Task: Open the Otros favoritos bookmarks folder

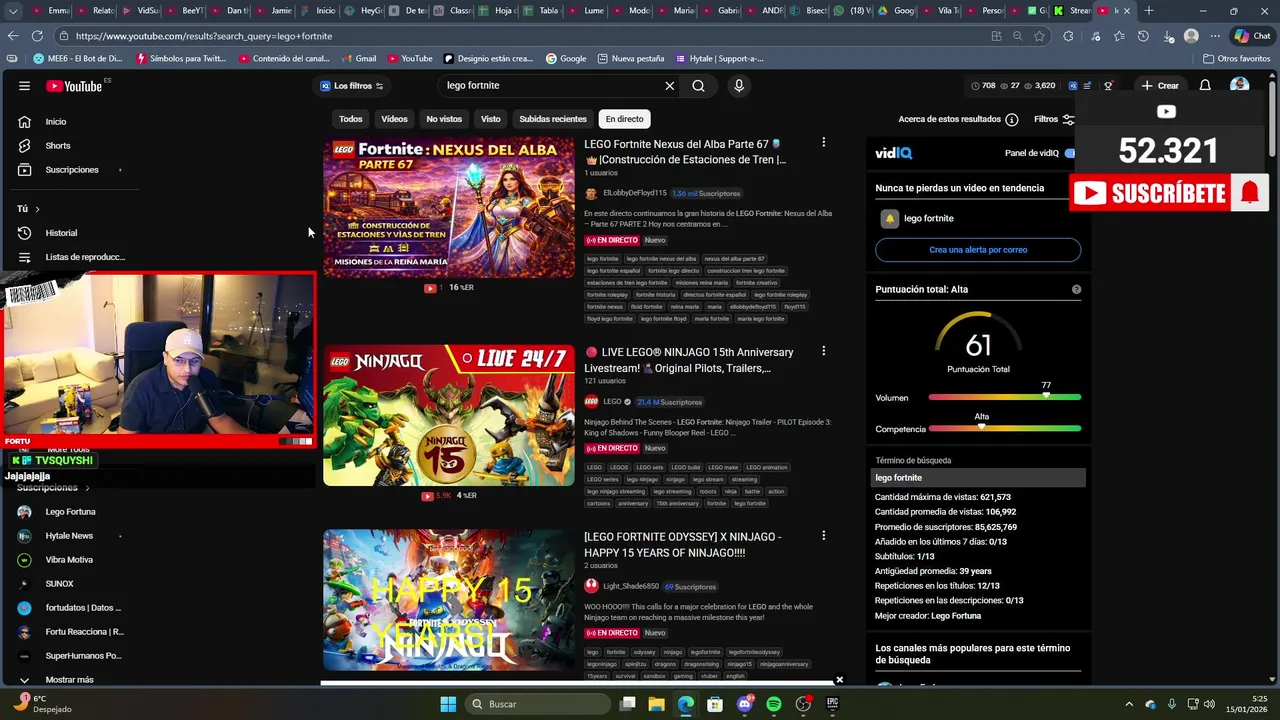Action: [x=1237, y=58]
